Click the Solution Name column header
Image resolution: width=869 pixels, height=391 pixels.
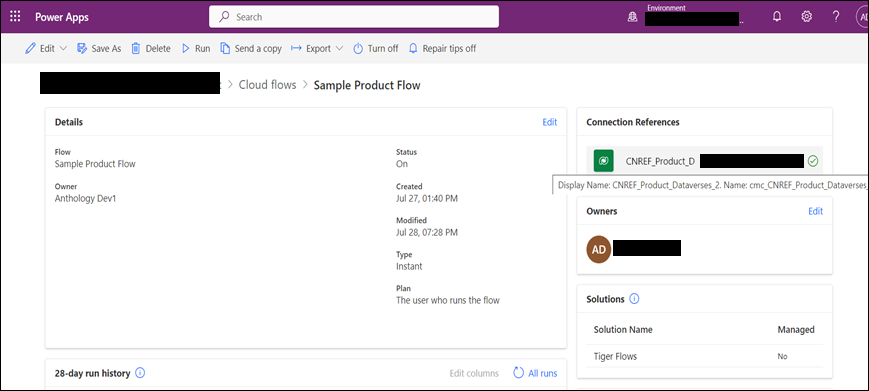point(623,330)
